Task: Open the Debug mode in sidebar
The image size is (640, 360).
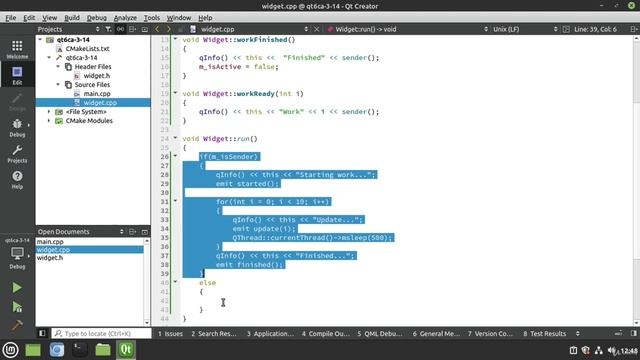Action: point(17,128)
